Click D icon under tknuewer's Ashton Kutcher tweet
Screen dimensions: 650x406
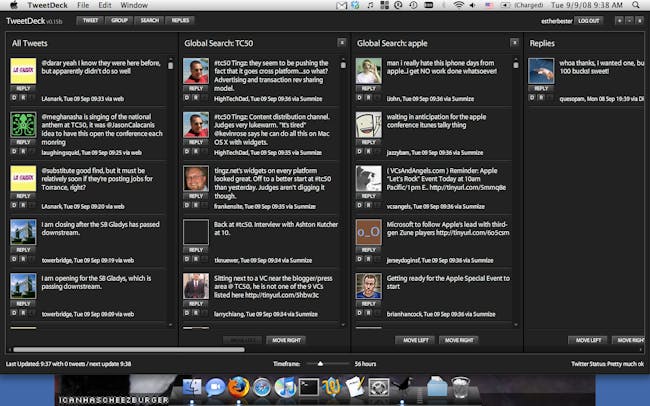pos(187,259)
